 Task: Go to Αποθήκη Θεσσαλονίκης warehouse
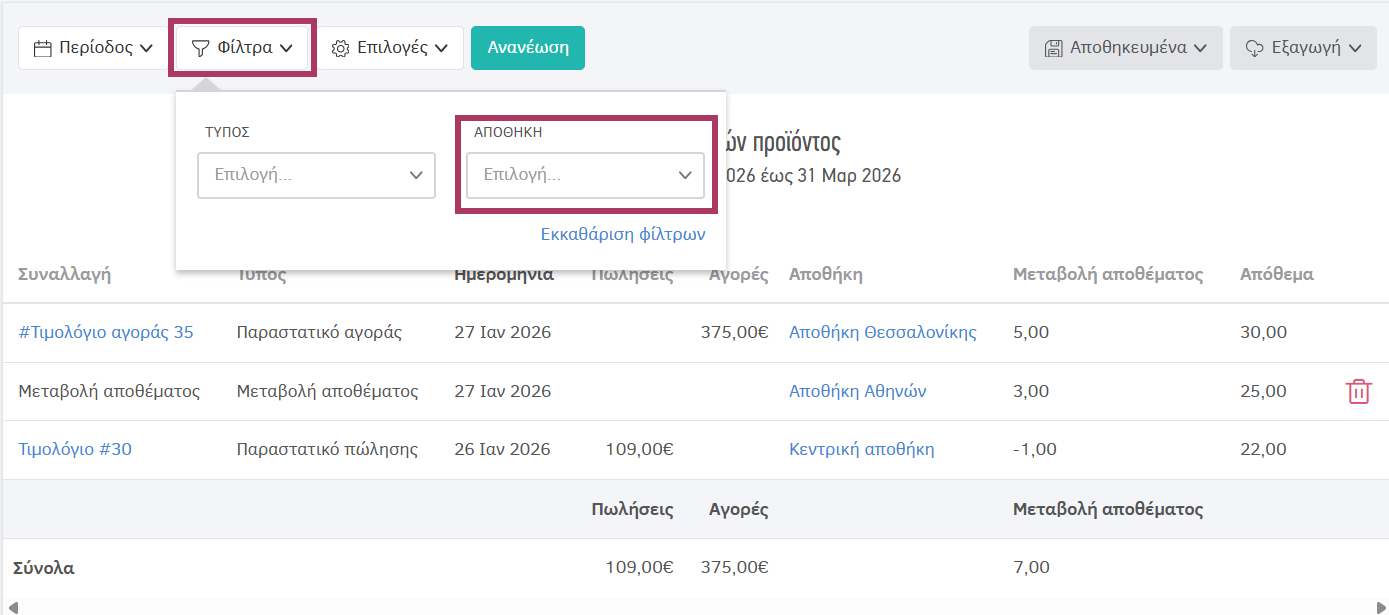point(882,332)
